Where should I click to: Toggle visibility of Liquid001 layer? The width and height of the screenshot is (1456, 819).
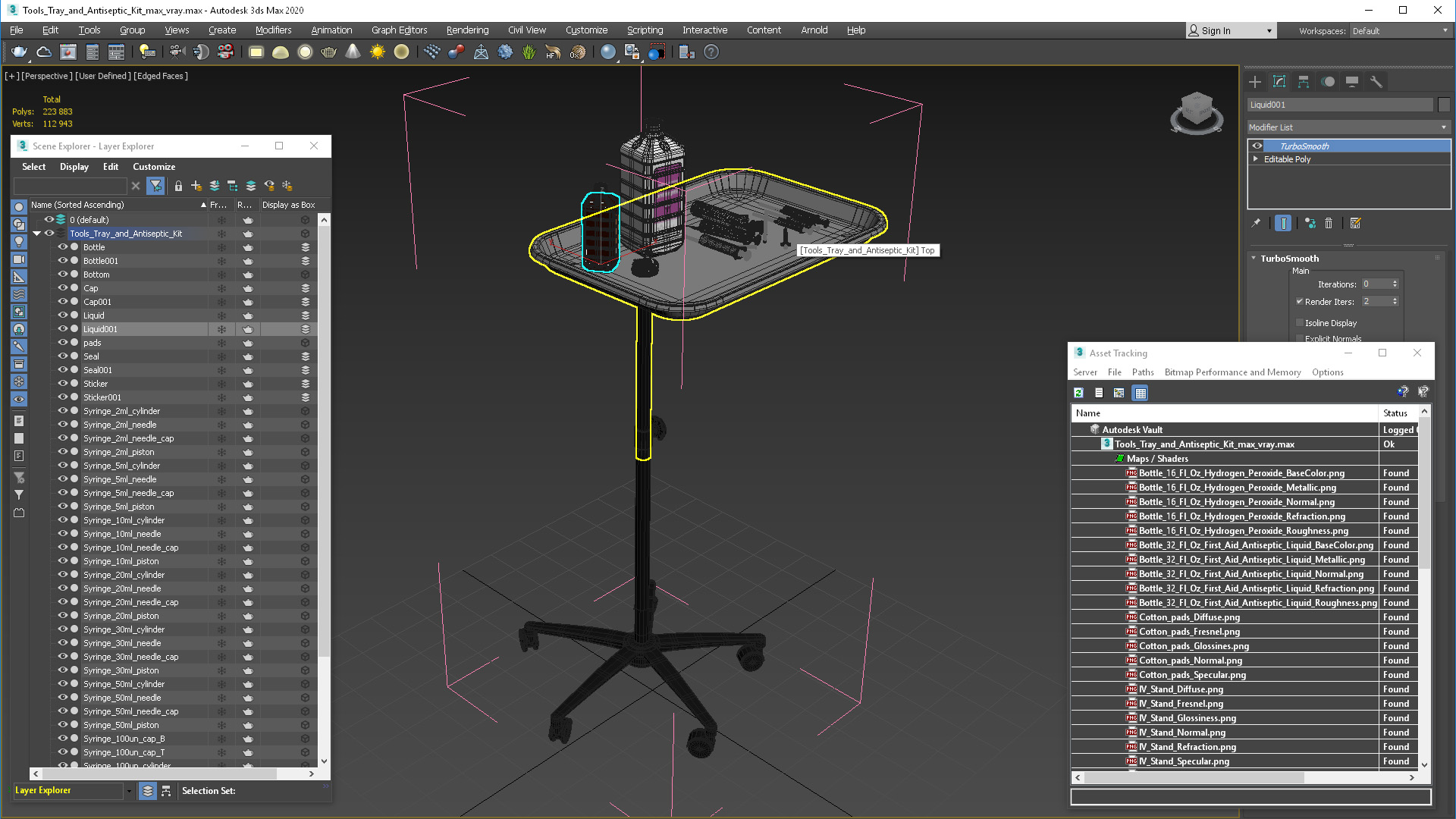click(62, 328)
